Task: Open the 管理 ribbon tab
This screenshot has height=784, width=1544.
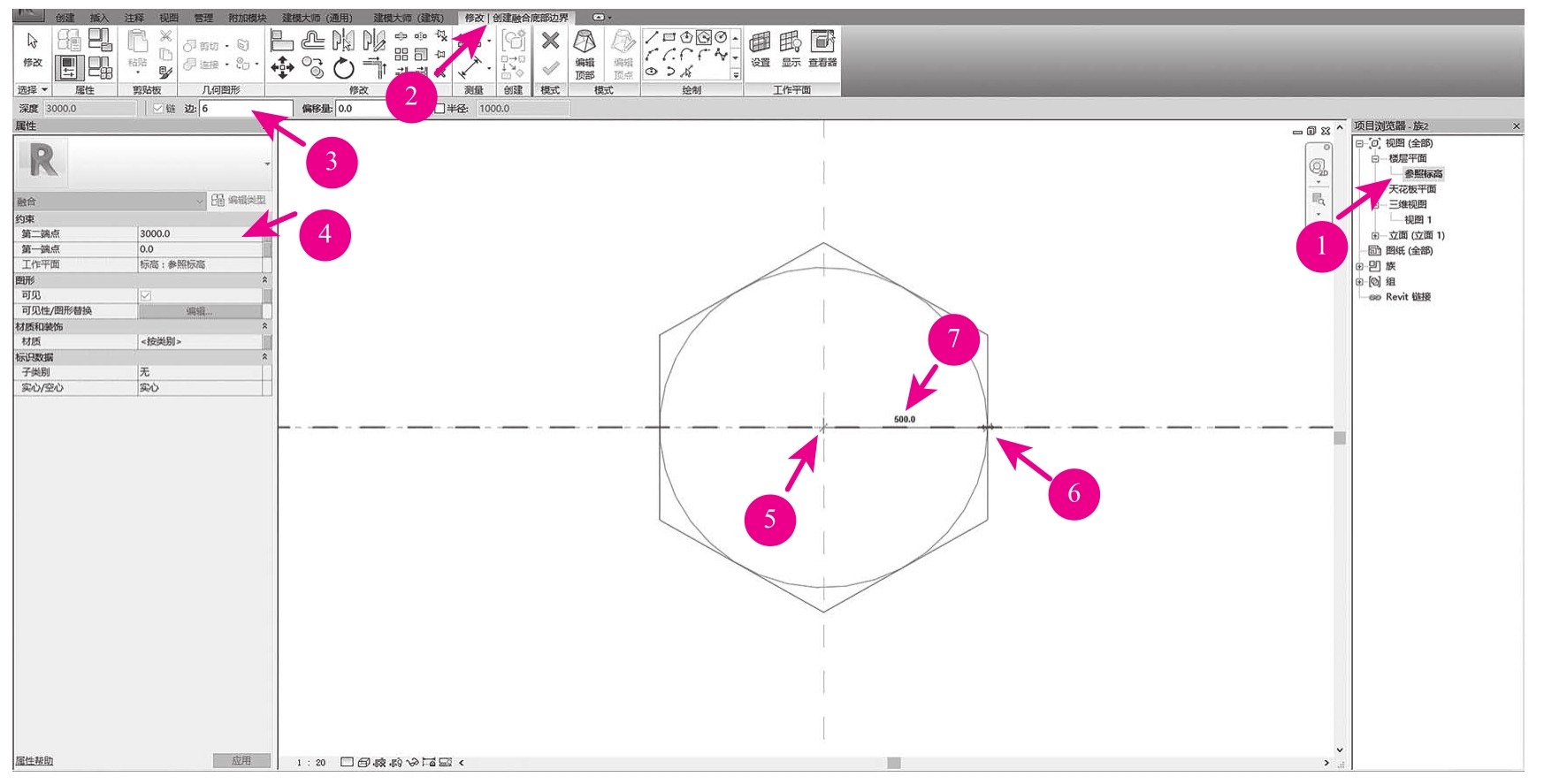Action: [x=203, y=18]
